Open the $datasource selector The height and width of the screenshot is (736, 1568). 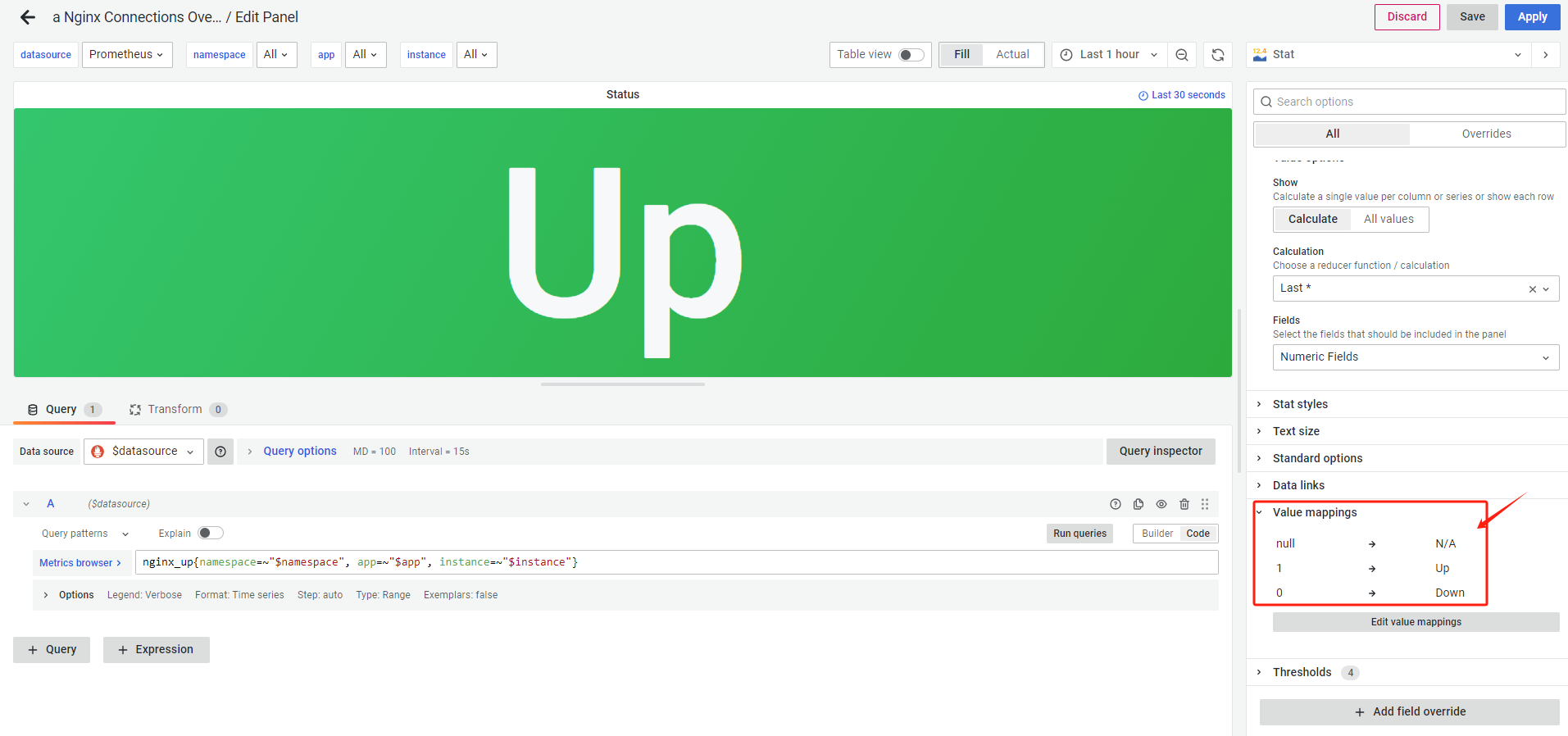tap(143, 452)
